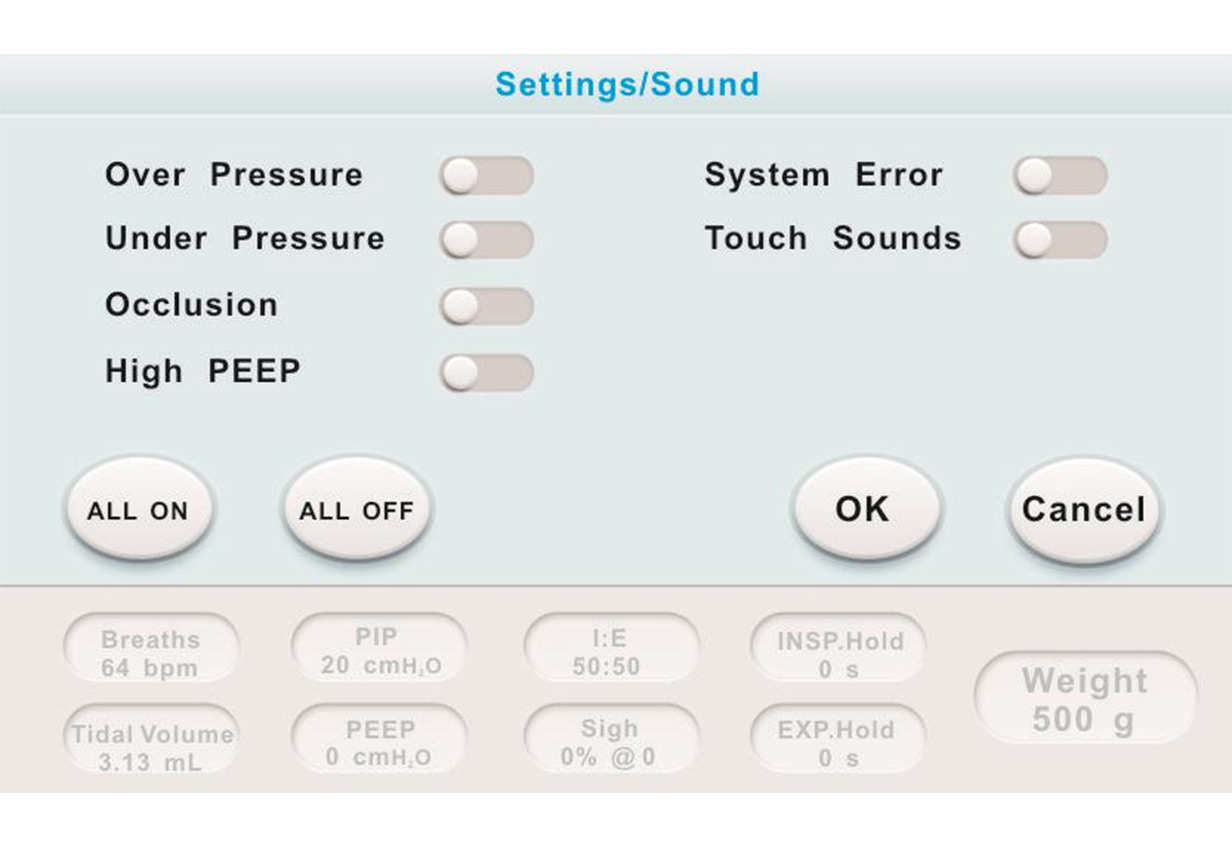
Task: Tap the I:E 50:50 ratio button
Action: pos(609,651)
